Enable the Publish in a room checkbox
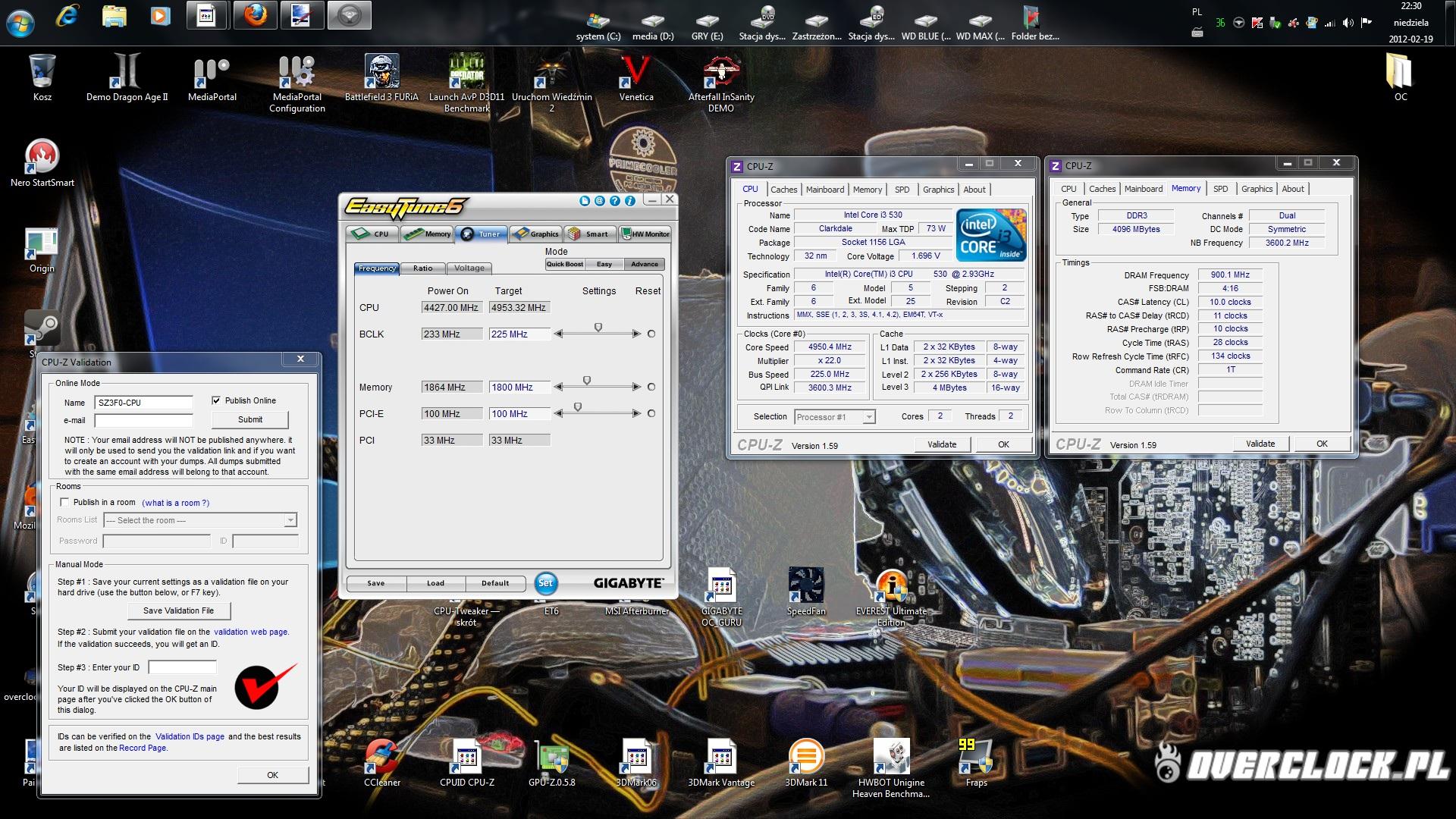Image resolution: width=1456 pixels, height=819 pixels. click(x=64, y=502)
